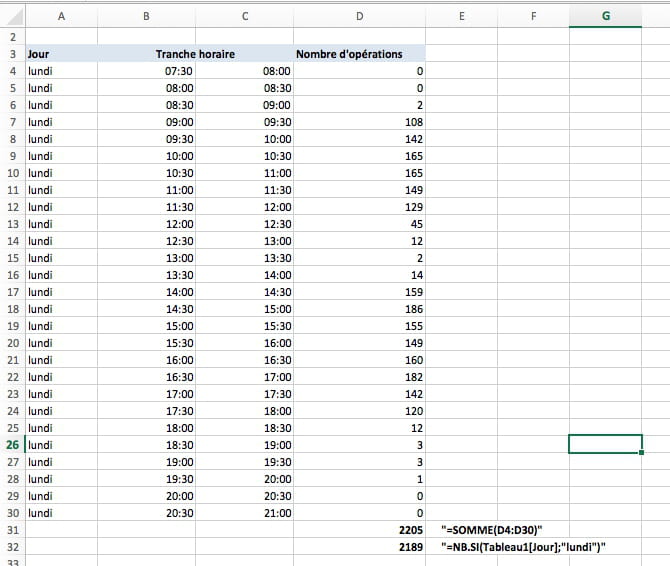Select the "Tranche horaire" header cell
670x566 pixels.
coord(195,53)
